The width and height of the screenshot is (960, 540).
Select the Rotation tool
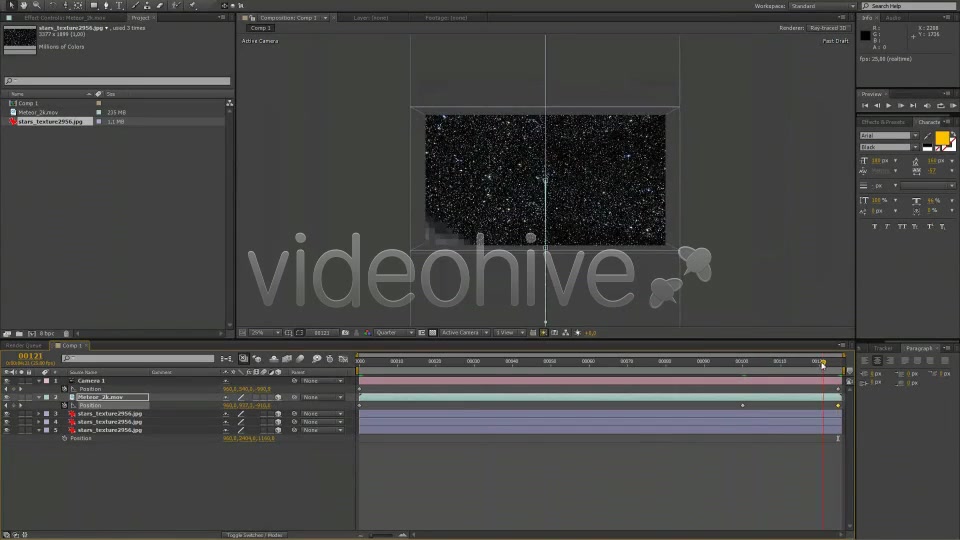point(53,6)
